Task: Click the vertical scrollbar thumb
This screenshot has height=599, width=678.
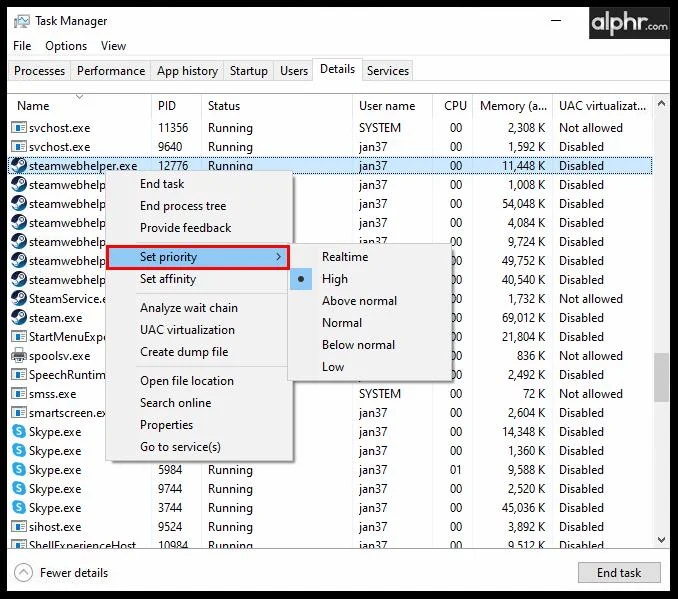Action: point(661,378)
